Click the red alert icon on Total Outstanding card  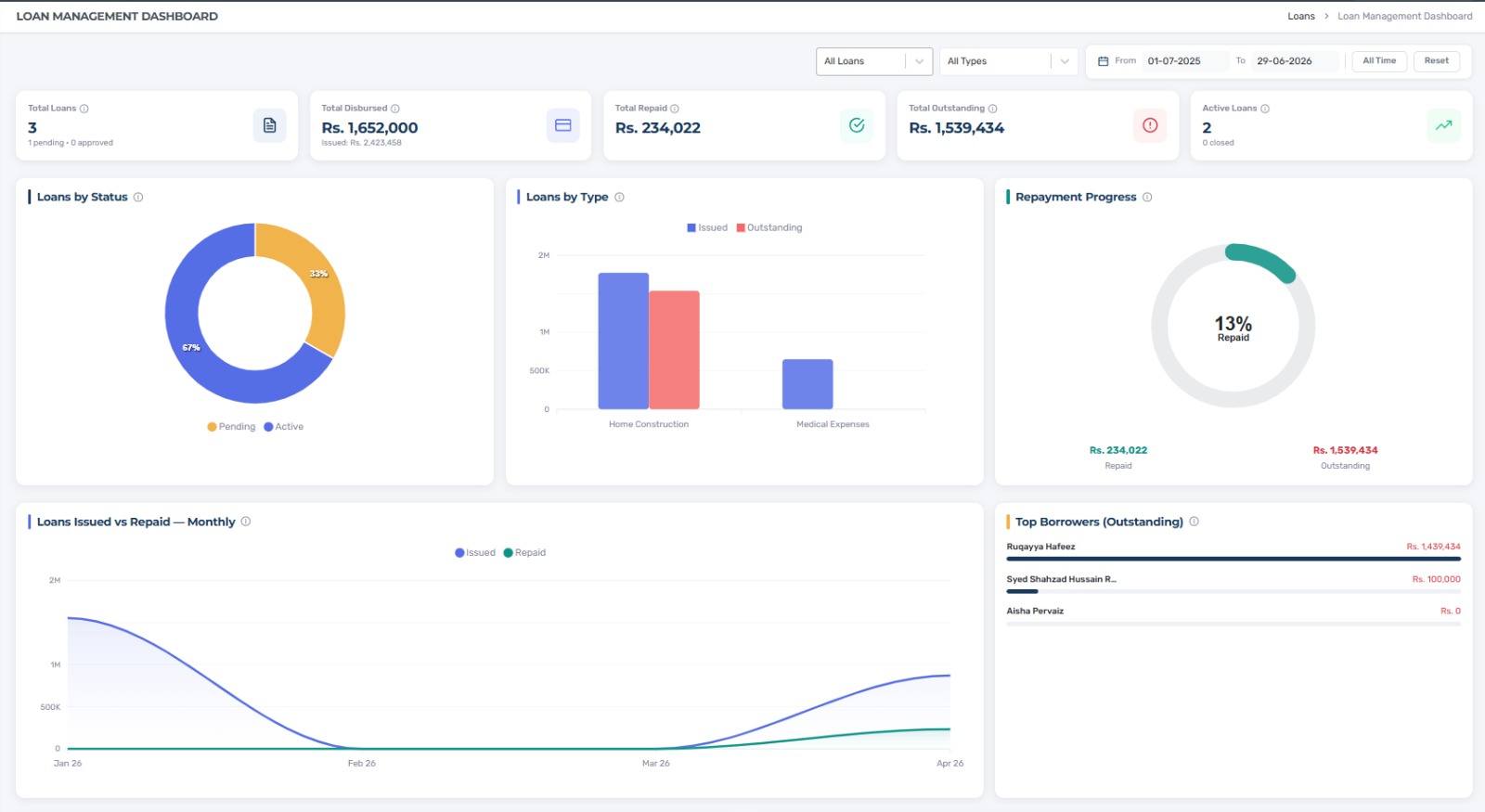tap(1150, 125)
